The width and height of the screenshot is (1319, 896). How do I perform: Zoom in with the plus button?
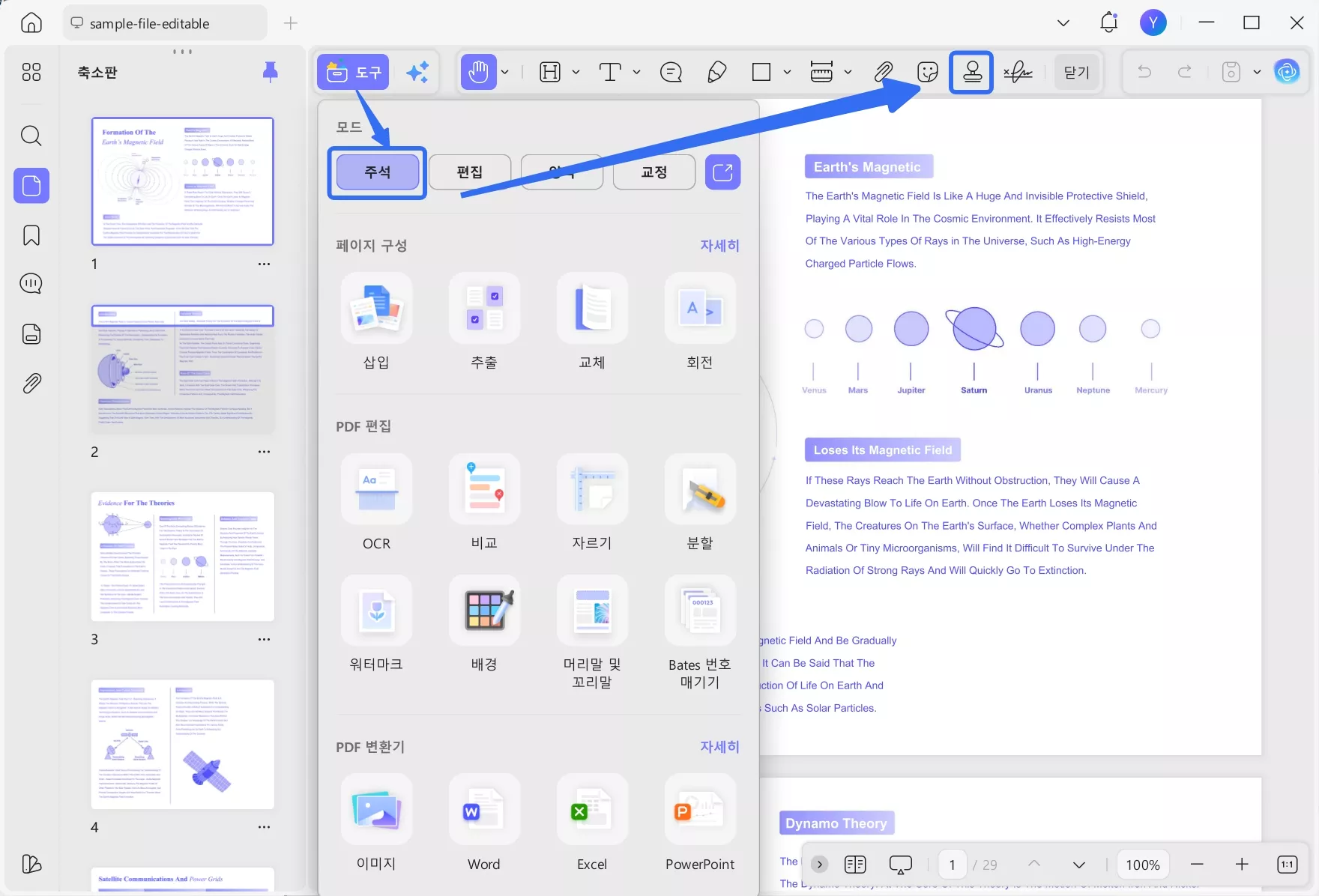click(1242, 865)
